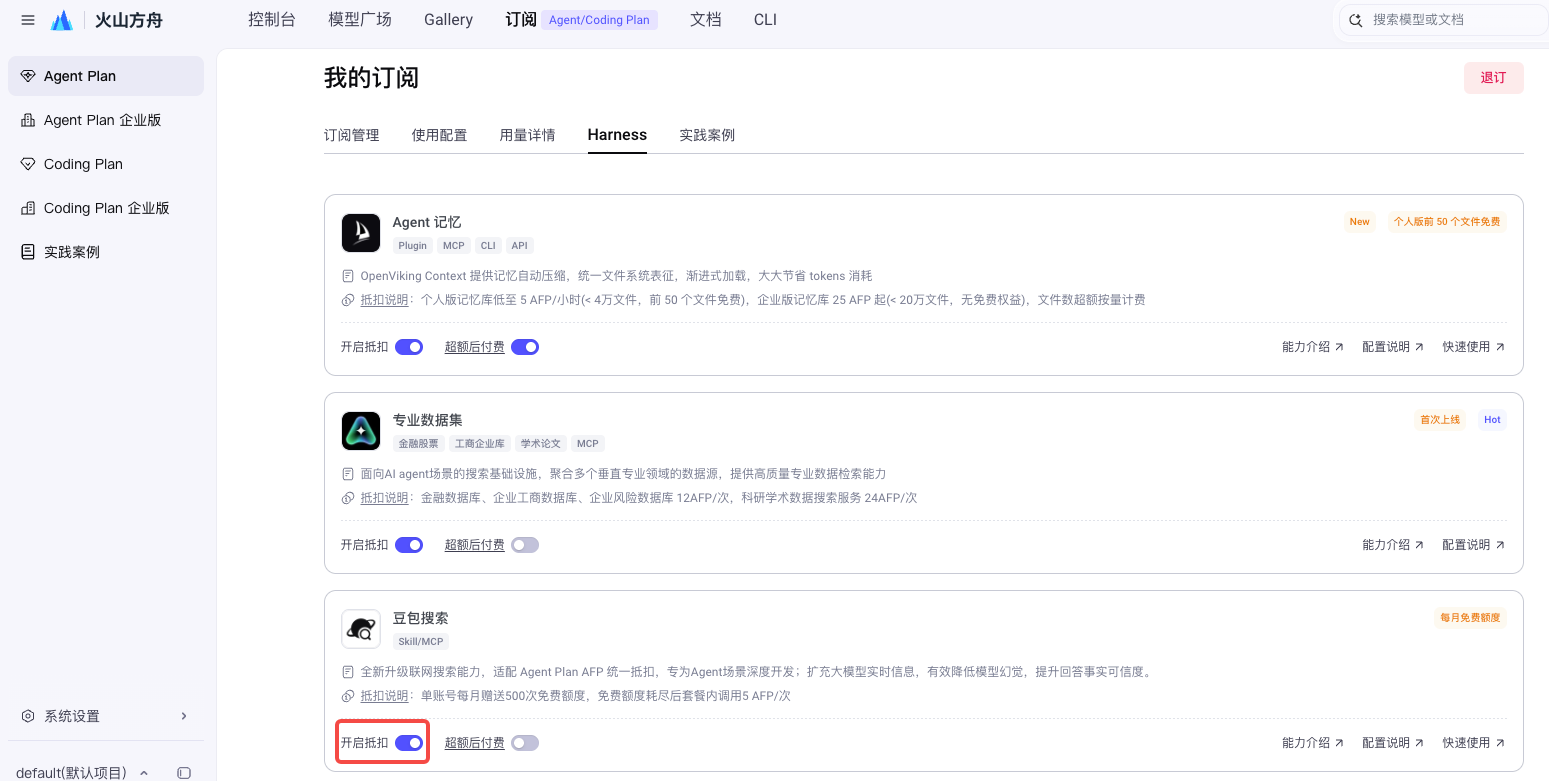Enable 超额后付费 for 豆包搜索
This screenshot has width=1549, height=781.
[x=525, y=743]
